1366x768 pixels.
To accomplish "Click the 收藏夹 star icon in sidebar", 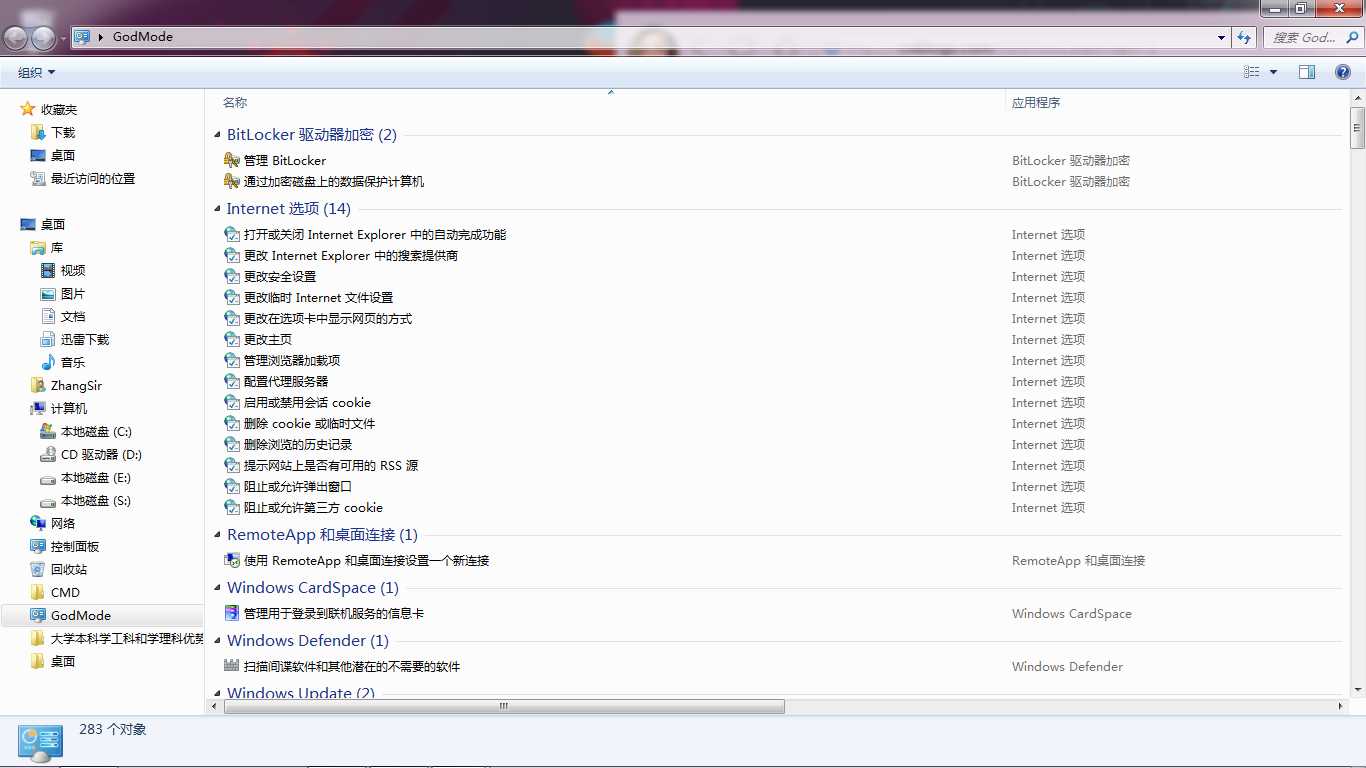I will pos(28,109).
